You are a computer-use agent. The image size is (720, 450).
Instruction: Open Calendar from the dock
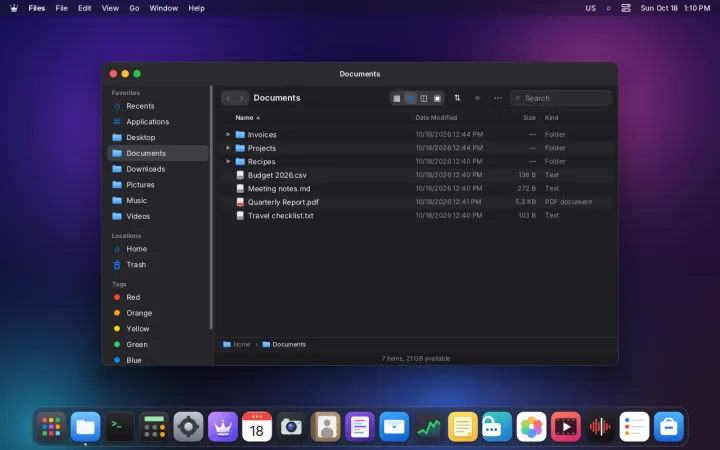257,427
